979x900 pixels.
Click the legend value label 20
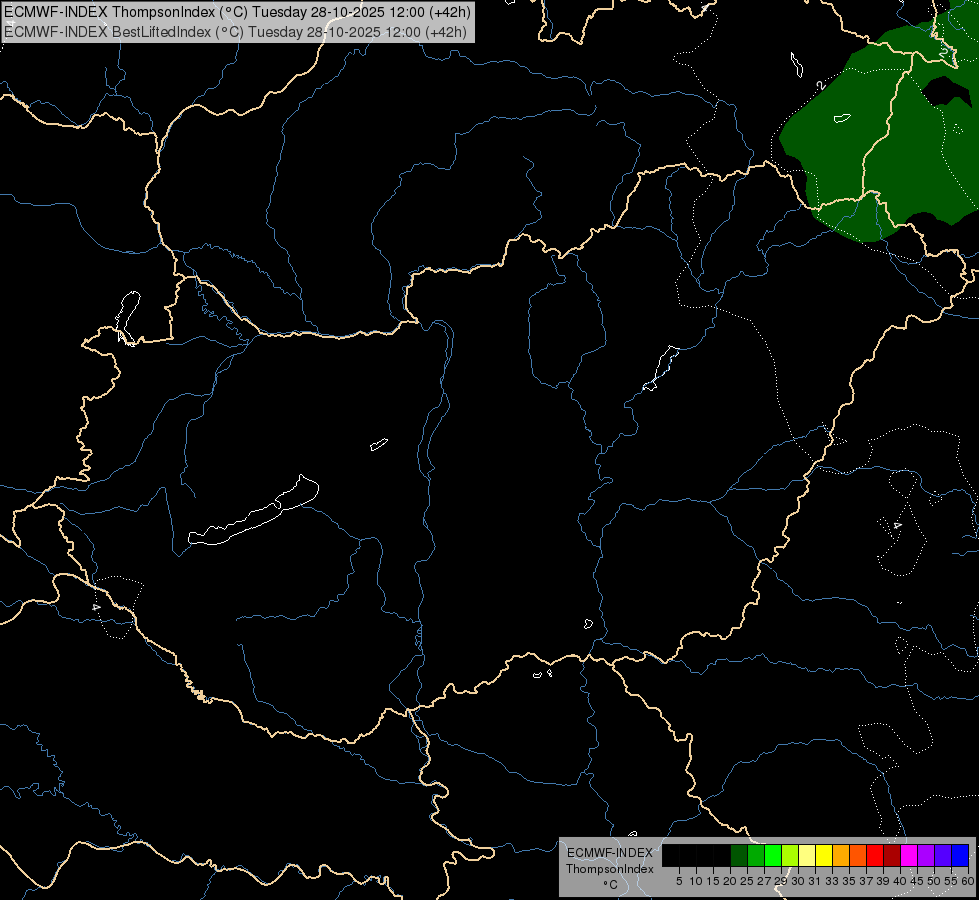730,881
